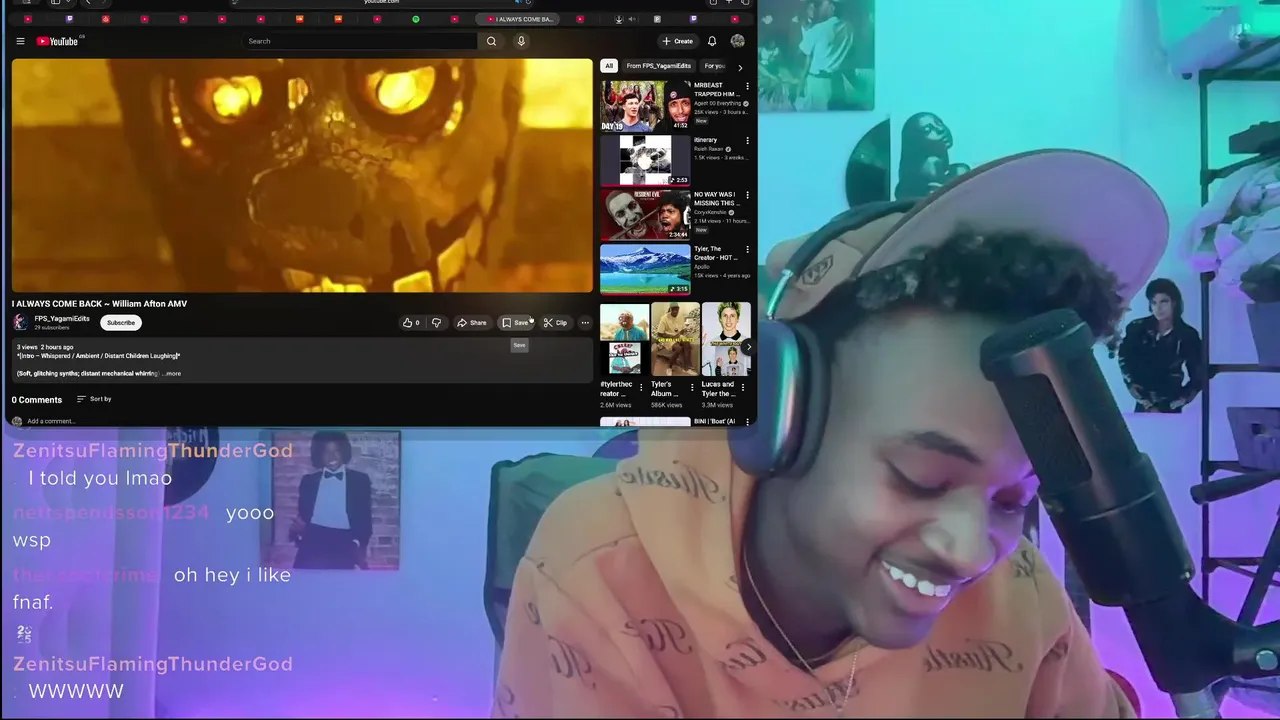1280x720 pixels.
Task: Click the Add a comment field
Action: coord(51,421)
